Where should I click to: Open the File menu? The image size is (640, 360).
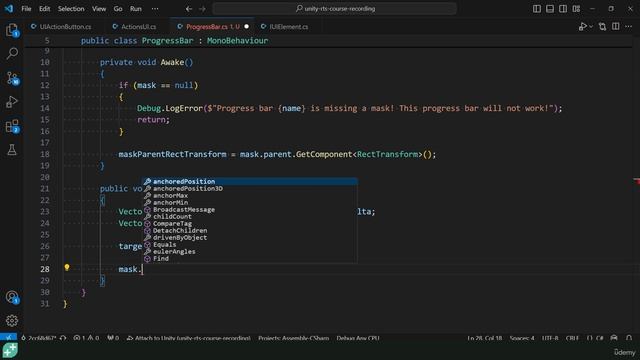click(x=26, y=9)
